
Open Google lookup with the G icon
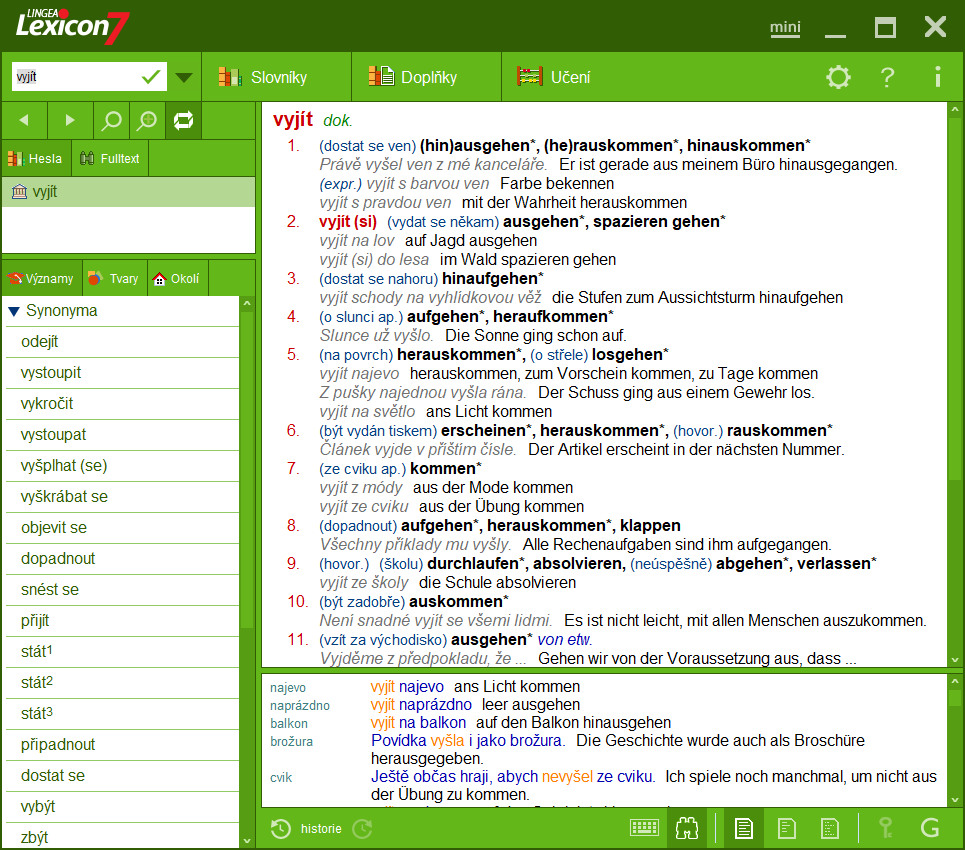point(931,828)
